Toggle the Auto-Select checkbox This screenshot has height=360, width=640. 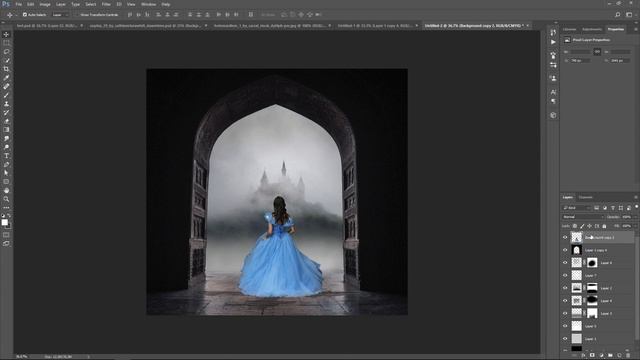pos(25,15)
